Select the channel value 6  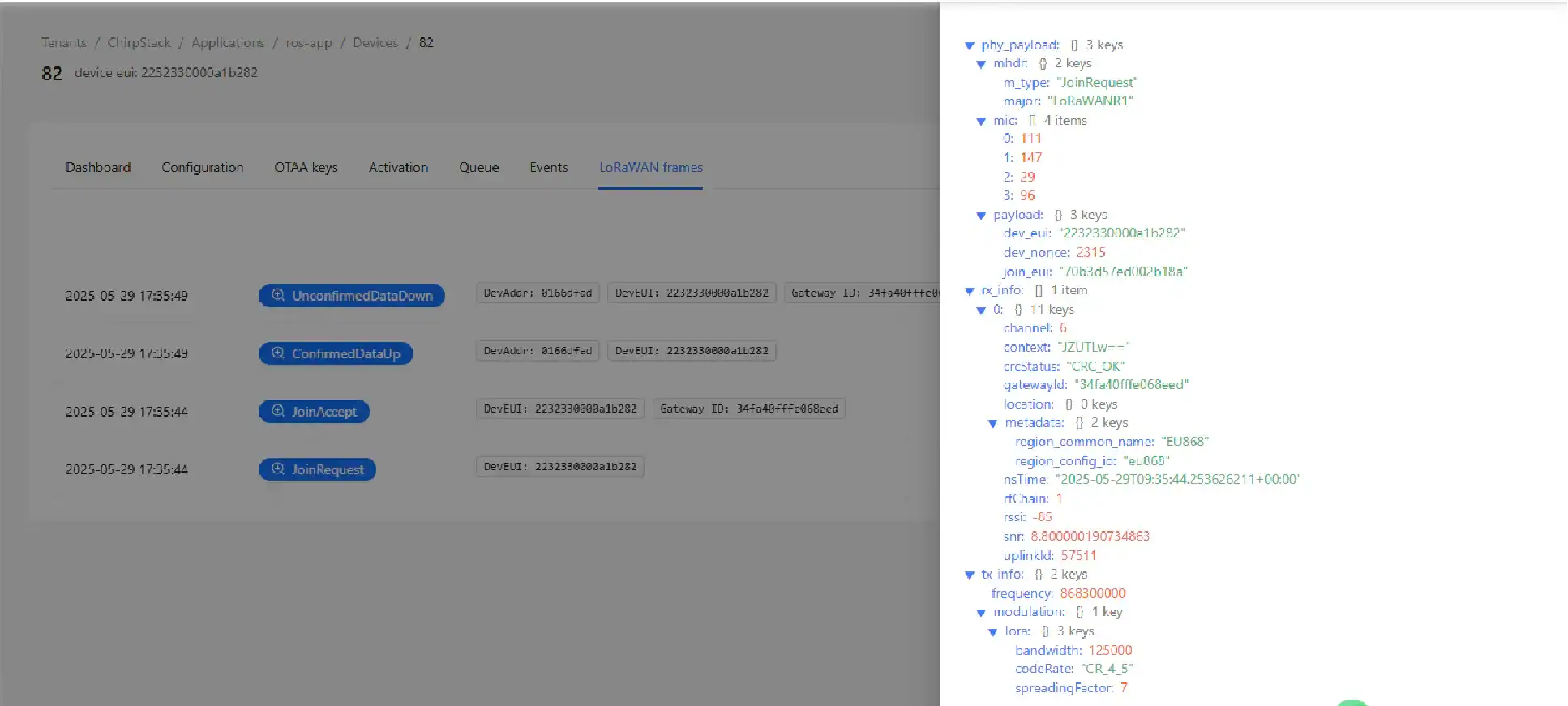click(1063, 328)
